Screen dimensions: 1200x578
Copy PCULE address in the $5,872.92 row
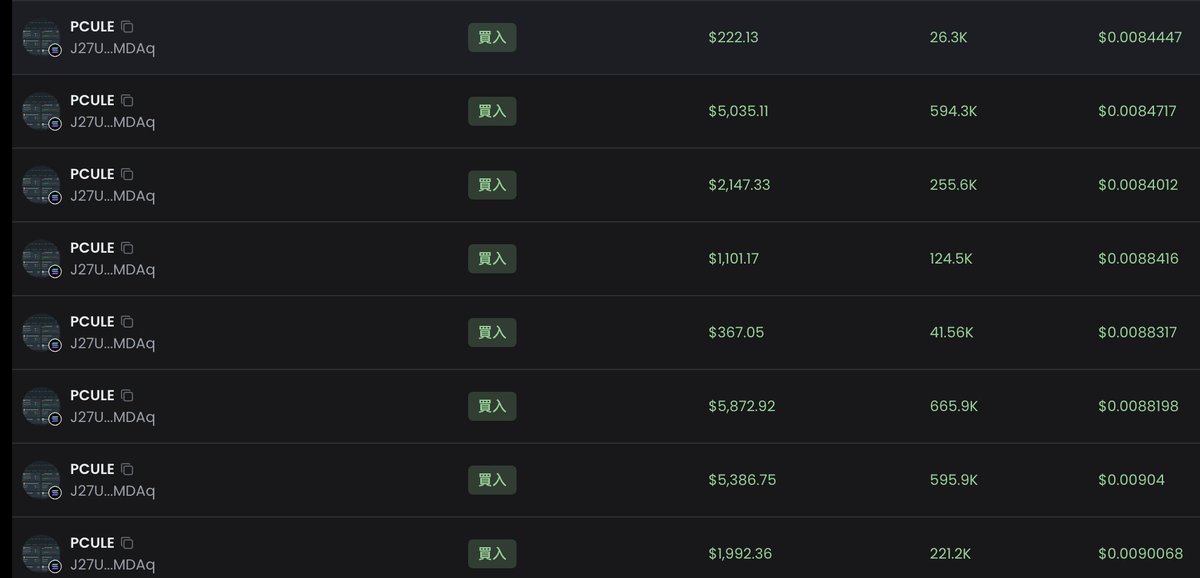pyautogui.click(x=127, y=396)
